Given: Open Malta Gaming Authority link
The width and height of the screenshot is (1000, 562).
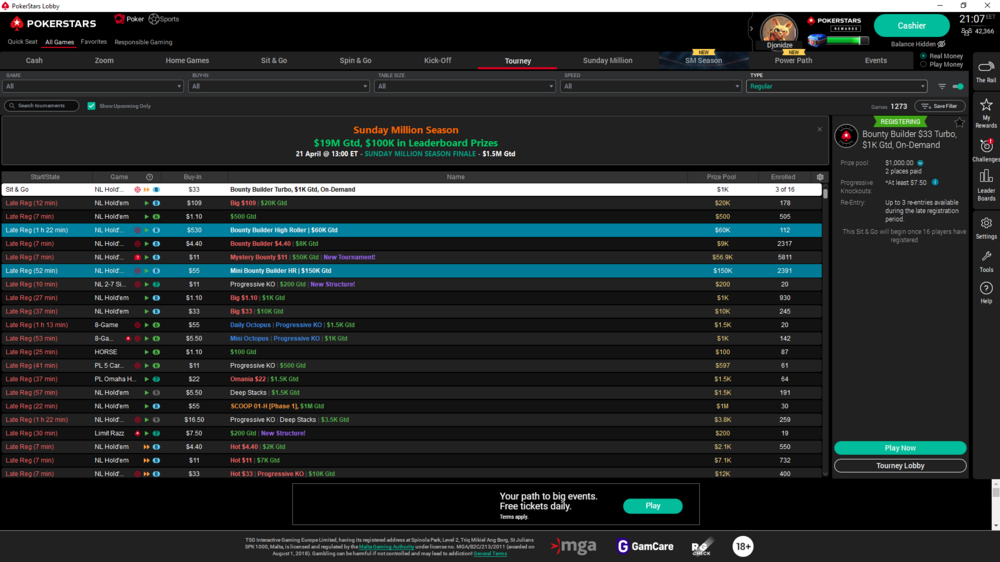Looking at the screenshot, I should click(386, 547).
